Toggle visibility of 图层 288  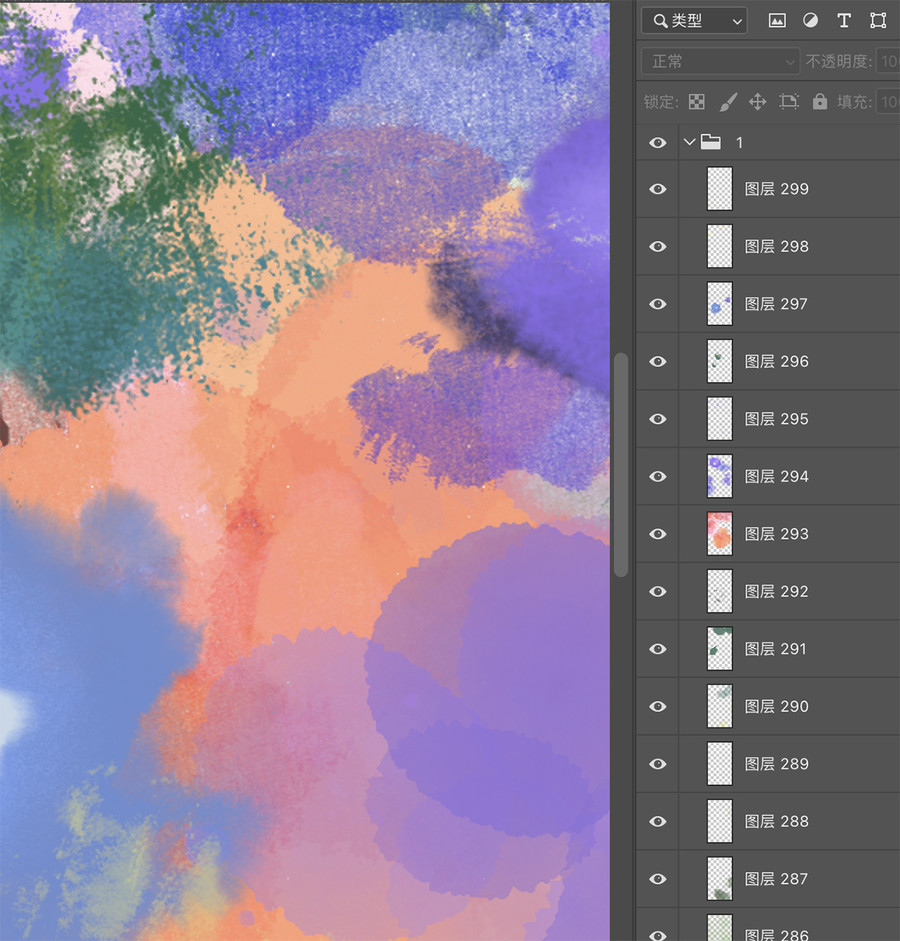pos(658,822)
